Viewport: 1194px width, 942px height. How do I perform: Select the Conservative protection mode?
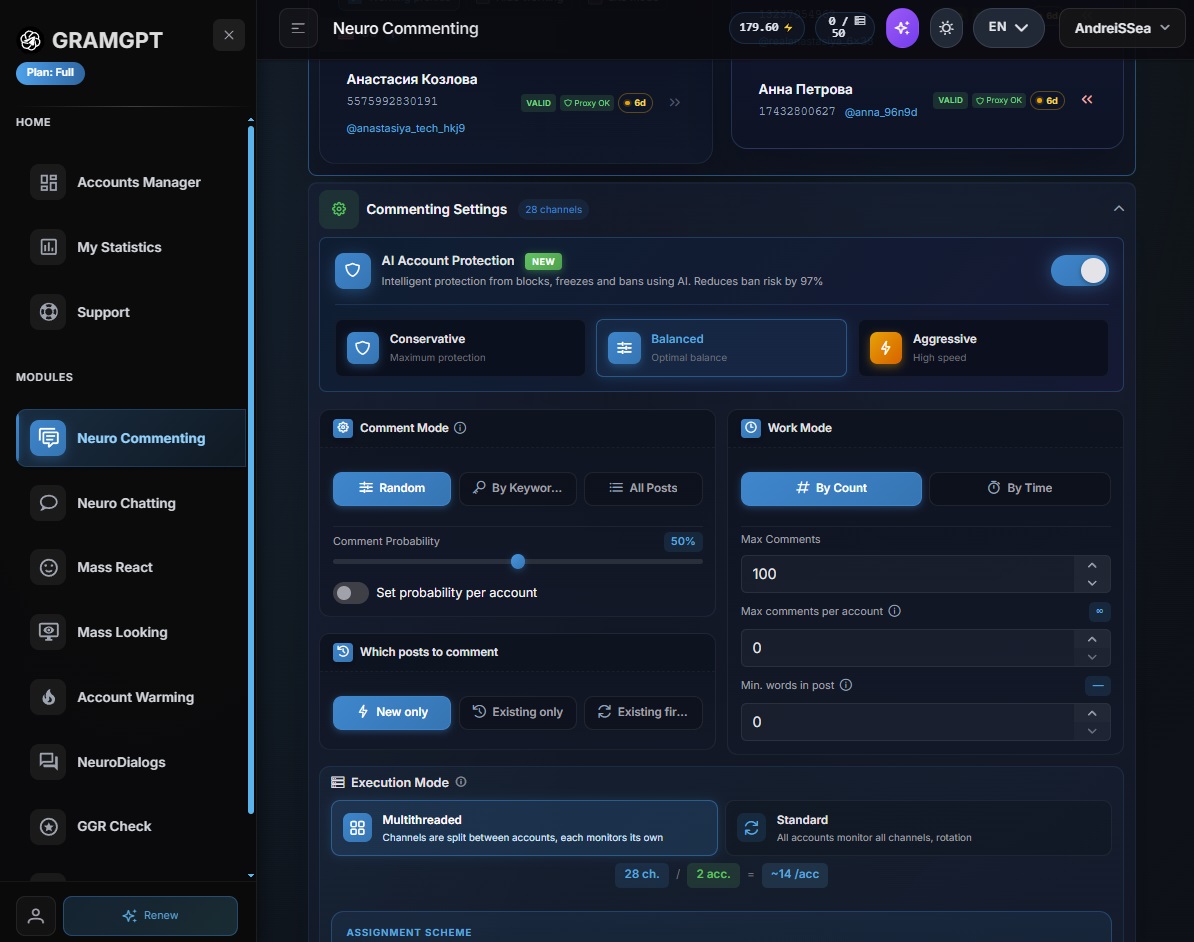pyautogui.click(x=460, y=348)
